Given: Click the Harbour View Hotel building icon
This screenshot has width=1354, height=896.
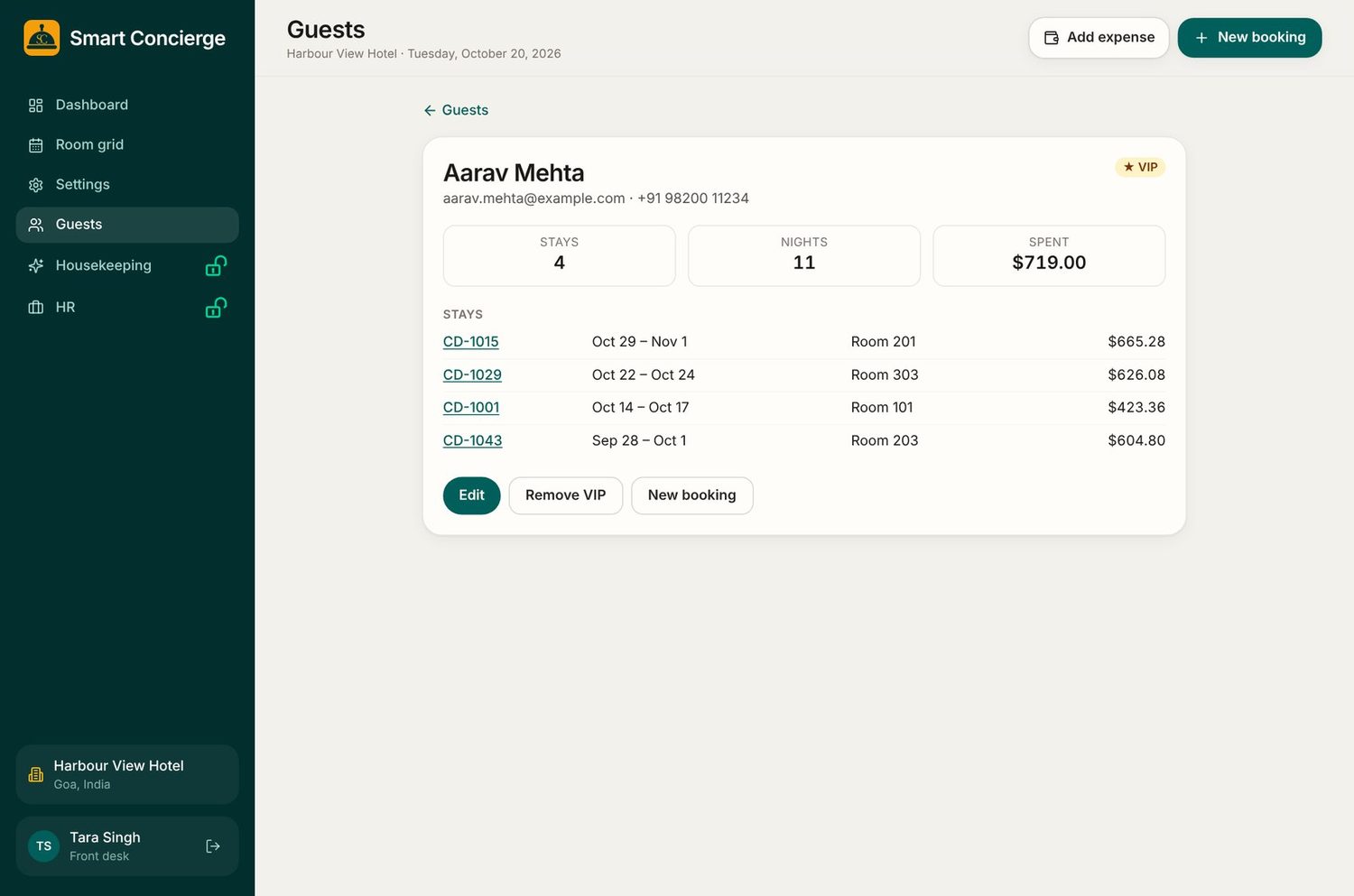Looking at the screenshot, I should (x=36, y=774).
